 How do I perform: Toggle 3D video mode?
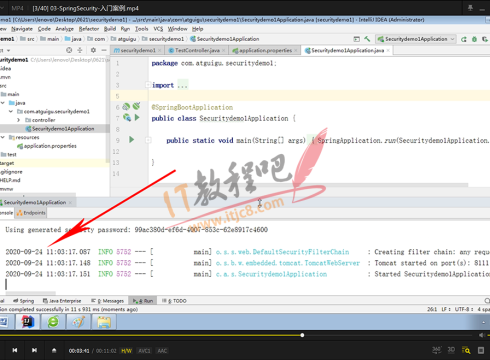click(x=451, y=350)
